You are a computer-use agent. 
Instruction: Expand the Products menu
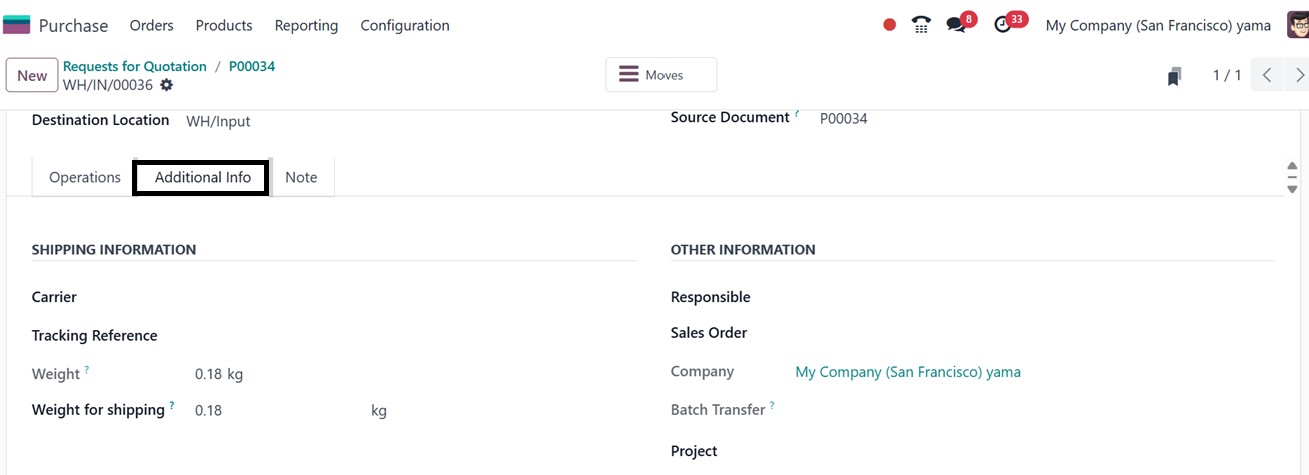[x=224, y=25]
